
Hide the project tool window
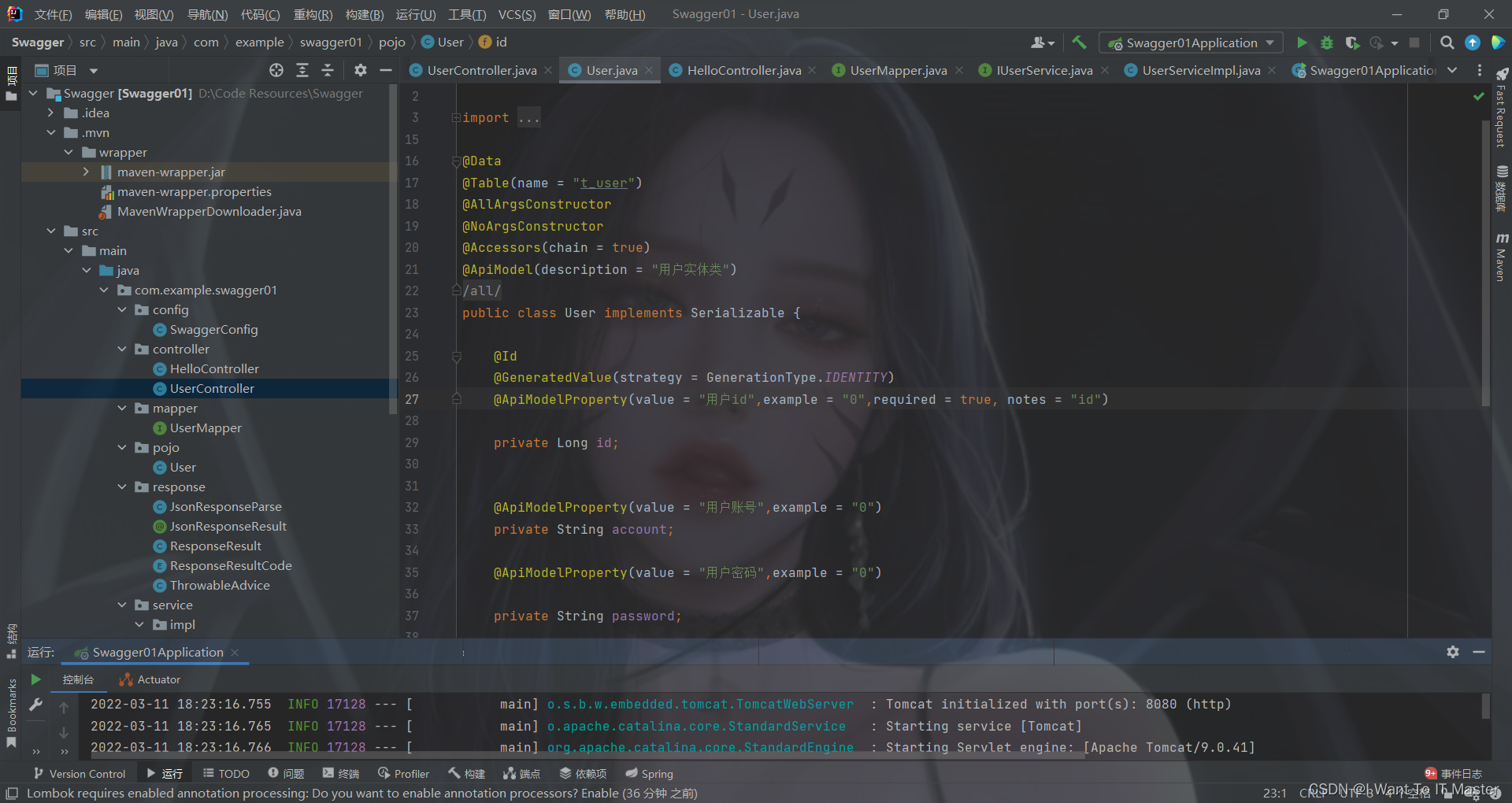coord(386,70)
